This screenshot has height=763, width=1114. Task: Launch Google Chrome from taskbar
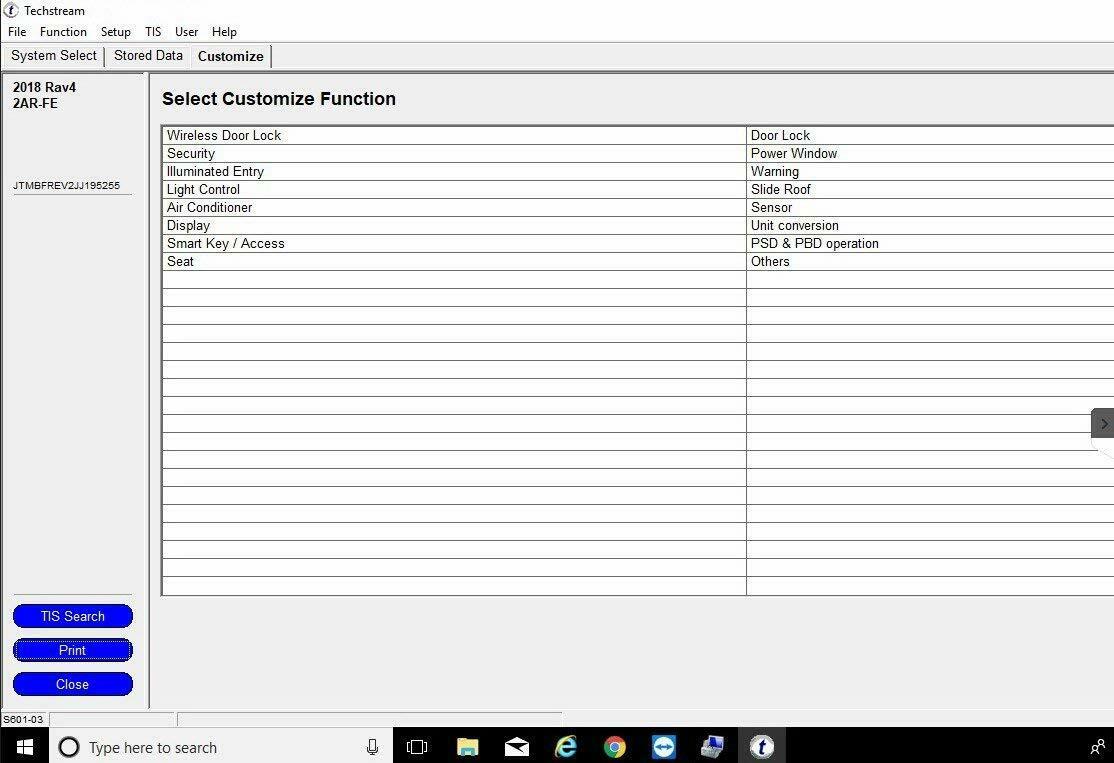tap(615, 747)
